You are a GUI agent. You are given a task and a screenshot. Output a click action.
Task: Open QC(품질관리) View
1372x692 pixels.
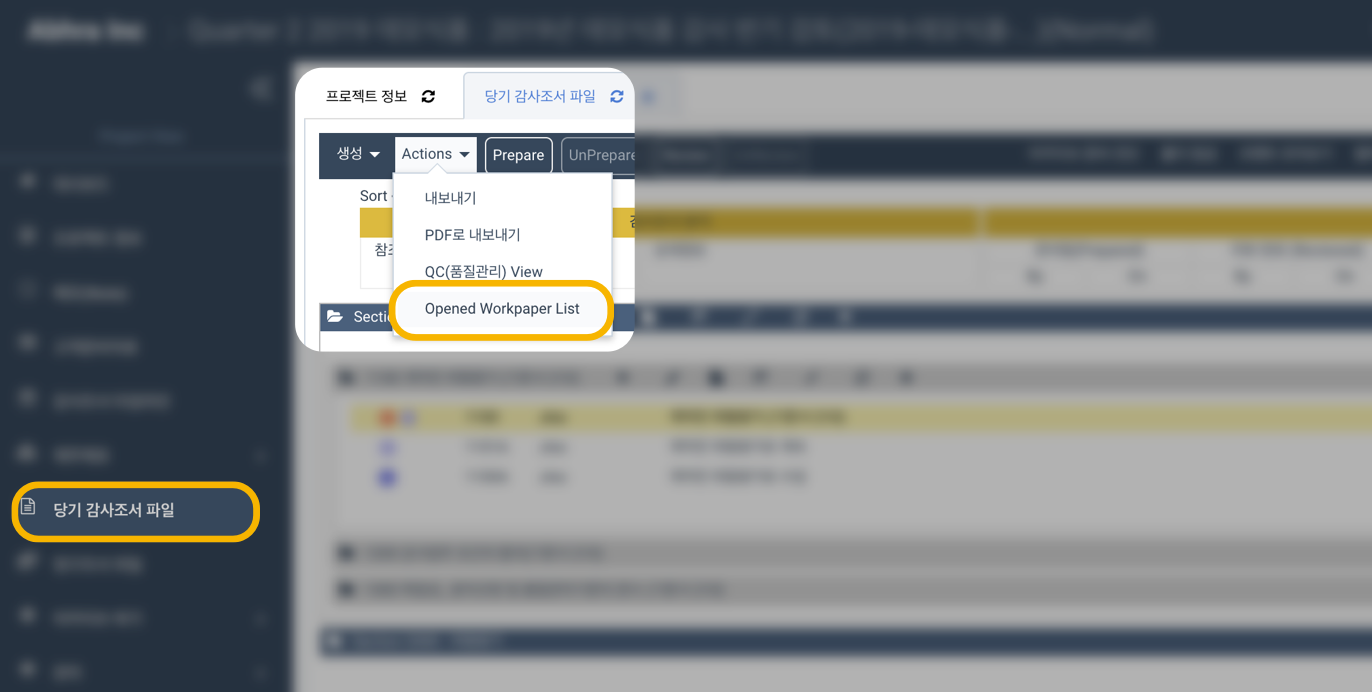(x=484, y=271)
